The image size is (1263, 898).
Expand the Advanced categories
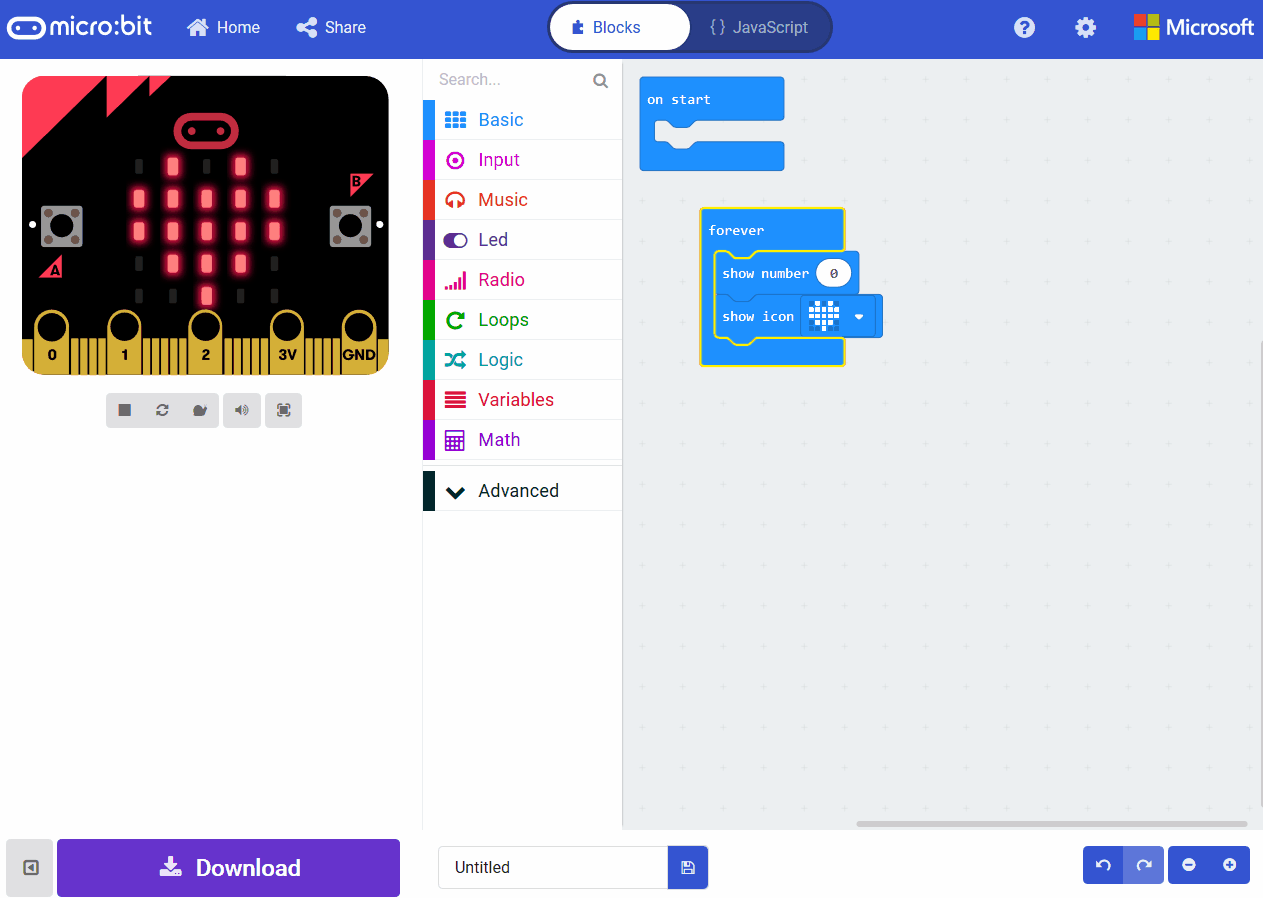tap(522, 491)
